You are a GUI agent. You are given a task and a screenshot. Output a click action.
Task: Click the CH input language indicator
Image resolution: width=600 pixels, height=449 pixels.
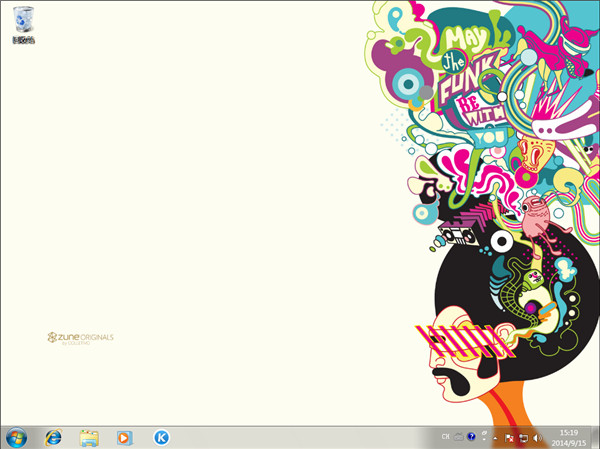[446, 437]
